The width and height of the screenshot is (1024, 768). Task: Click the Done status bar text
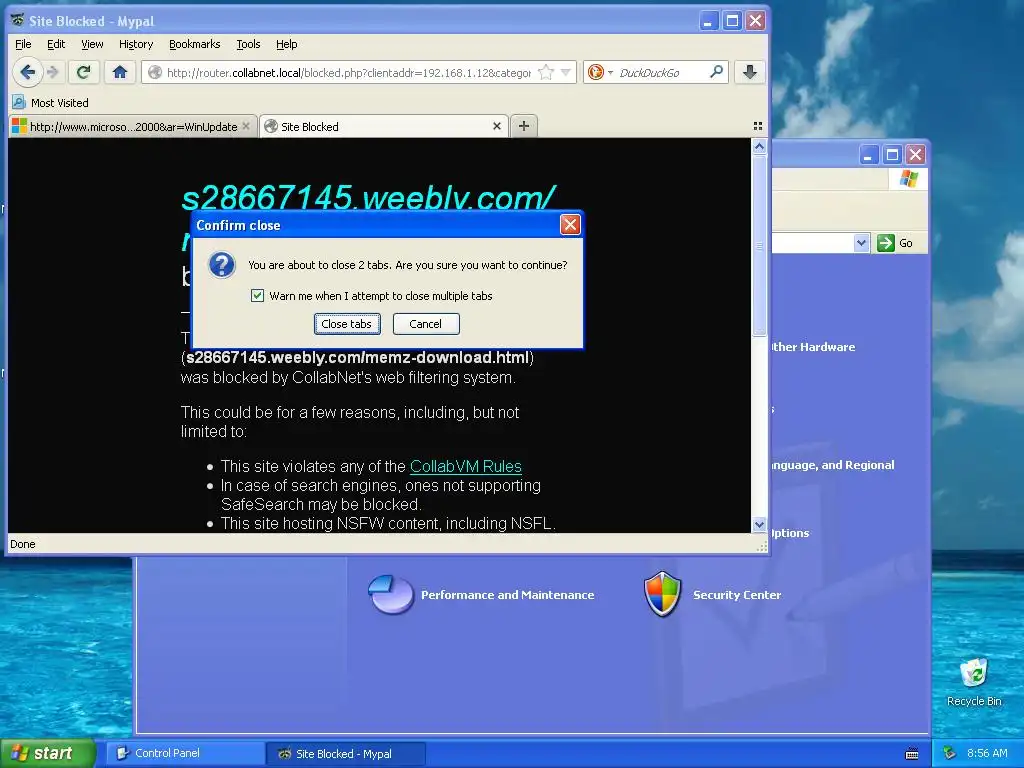(x=23, y=544)
